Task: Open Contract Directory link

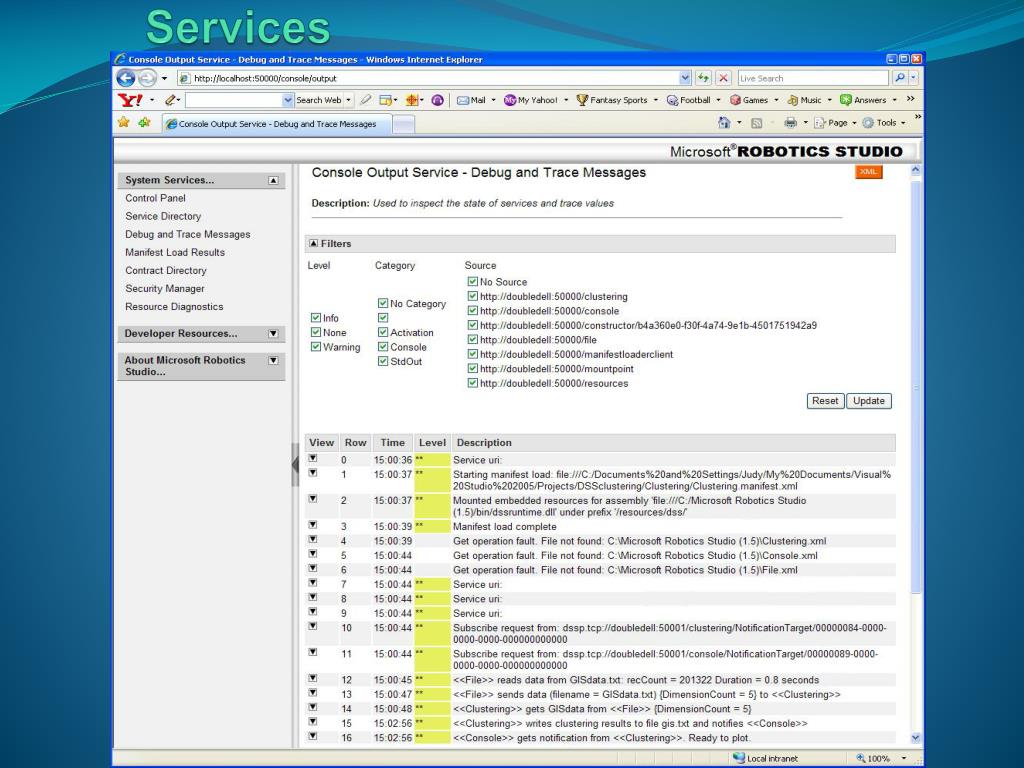Action: click(166, 270)
